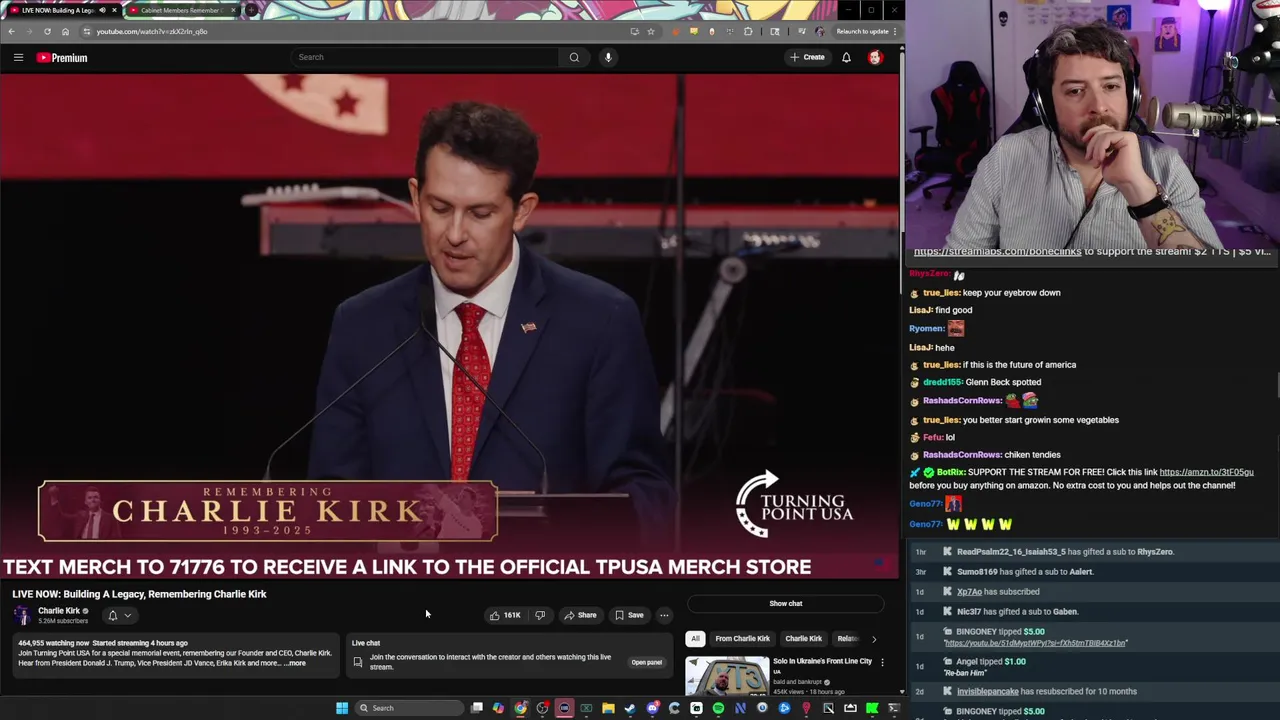Open File Explorer from the taskbar
The height and width of the screenshot is (720, 1280).
coord(608,708)
